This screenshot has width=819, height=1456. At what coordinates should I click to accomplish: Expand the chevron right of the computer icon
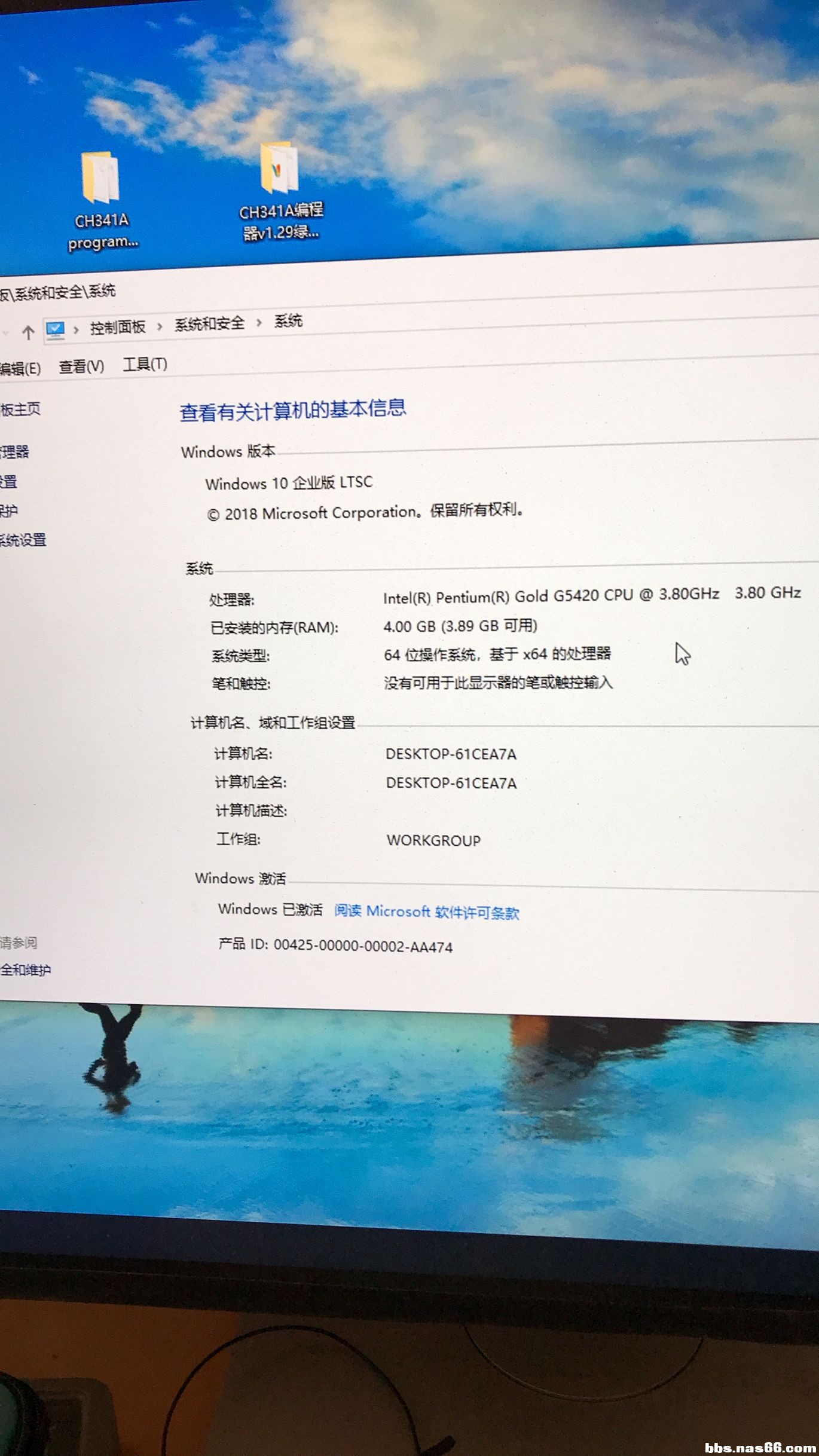pyautogui.click(x=76, y=329)
